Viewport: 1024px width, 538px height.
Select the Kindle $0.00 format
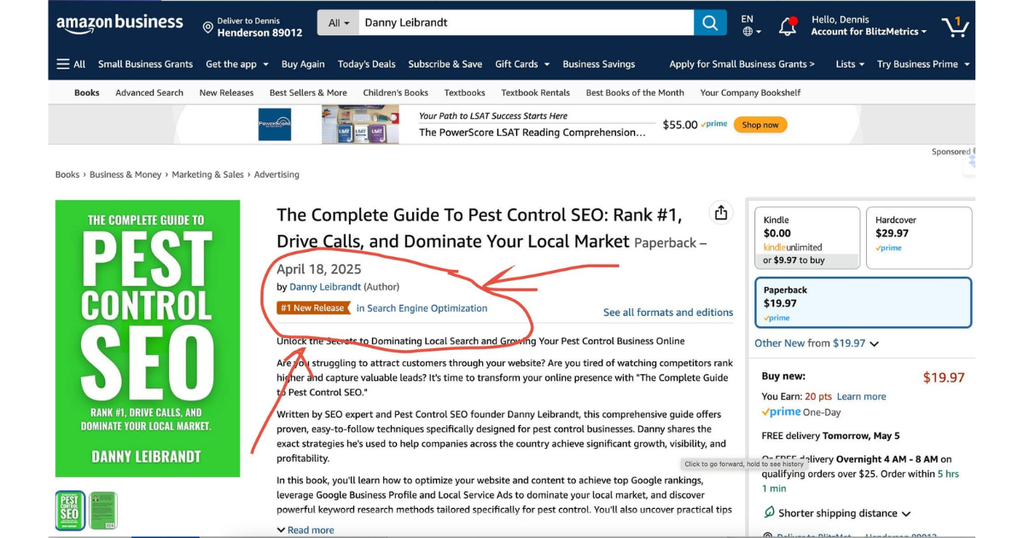pos(807,238)
